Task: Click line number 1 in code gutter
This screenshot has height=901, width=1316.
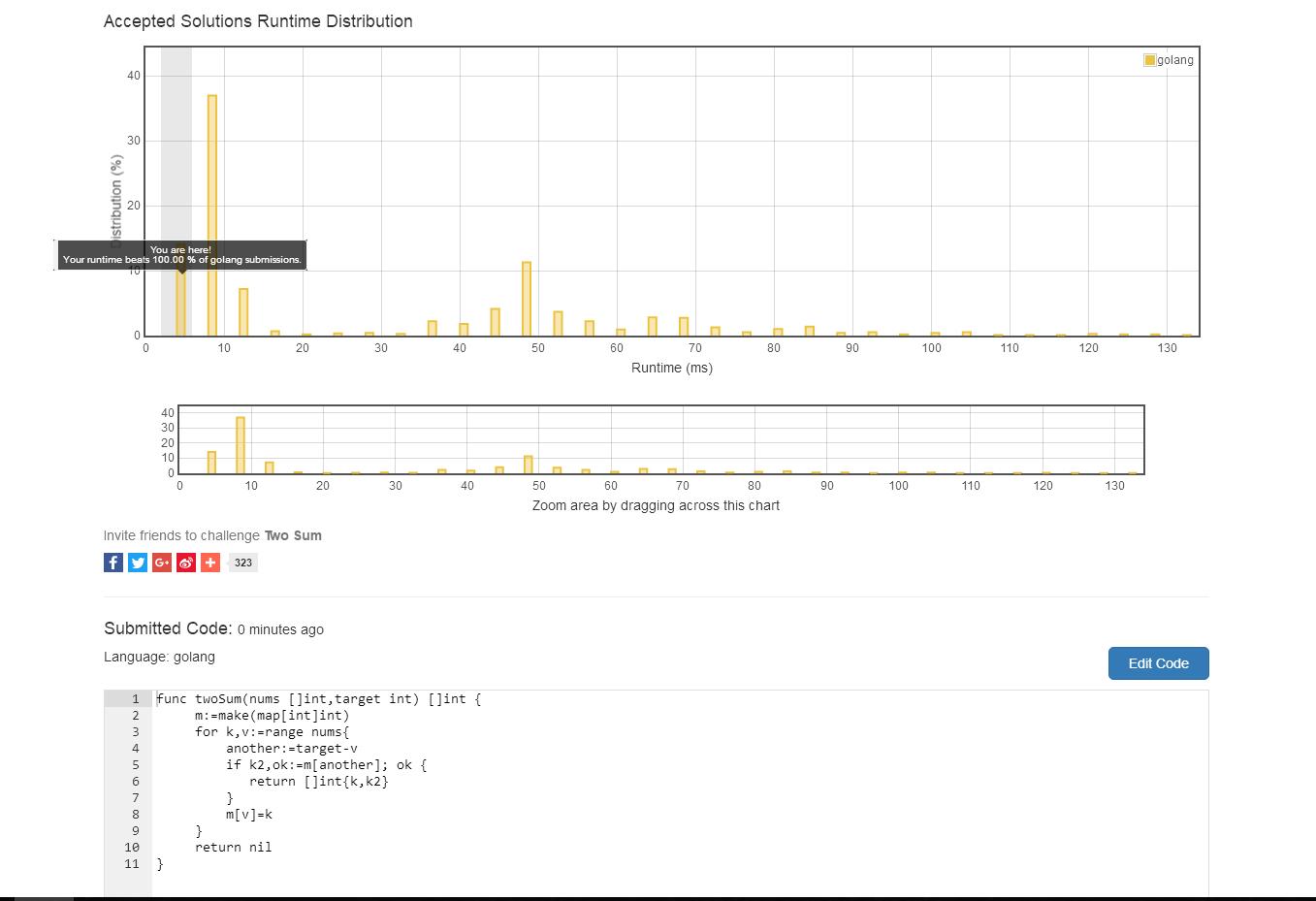Action: pos(136,698)
